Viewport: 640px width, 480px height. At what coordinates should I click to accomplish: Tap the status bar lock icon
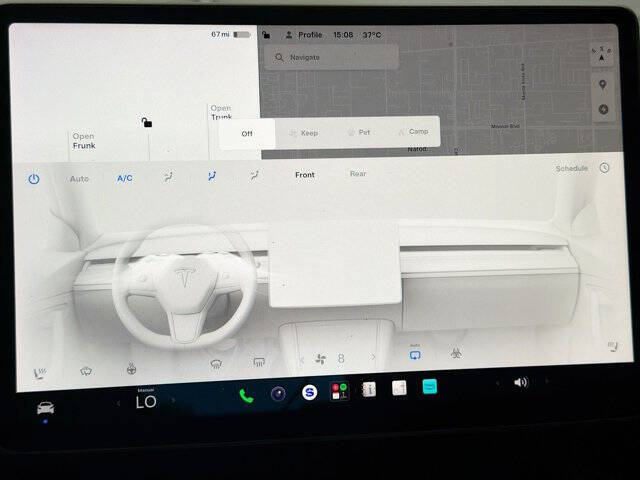pyautogui.click(x=266, y=35)
